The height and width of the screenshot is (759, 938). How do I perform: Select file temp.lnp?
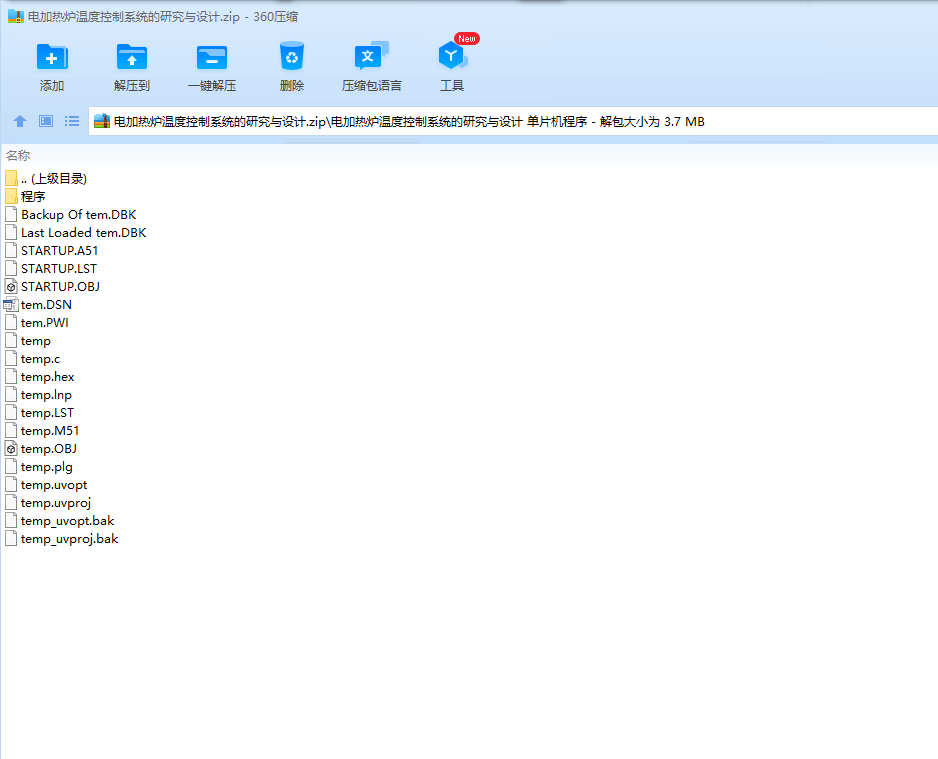click(46, 395)
